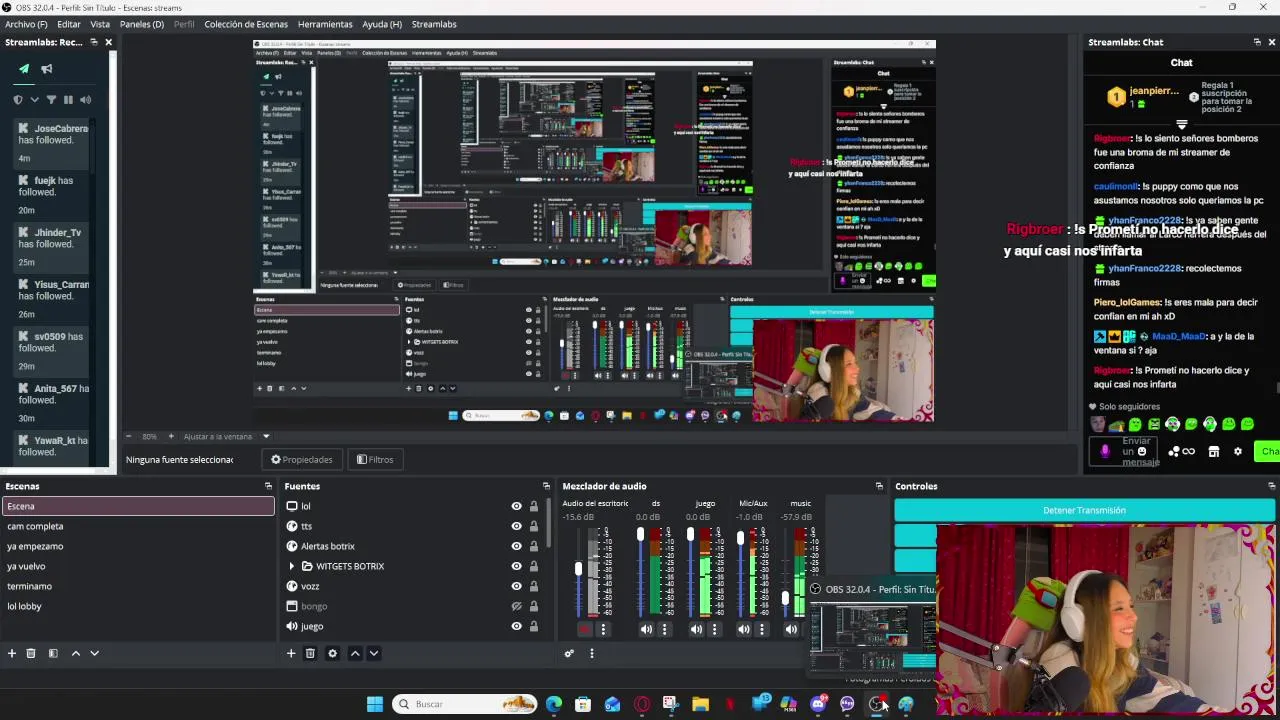Open the Vista menu
Image resolution: width=1280 pixels, height=720 pixels.
100,24
